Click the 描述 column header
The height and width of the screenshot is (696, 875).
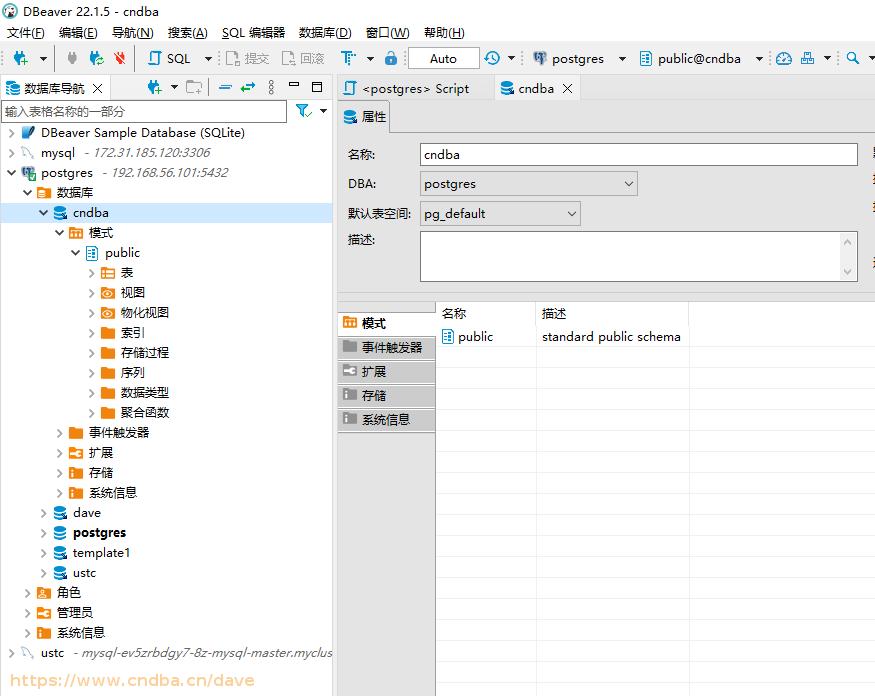pyautogui.click(x=612, y=314)
